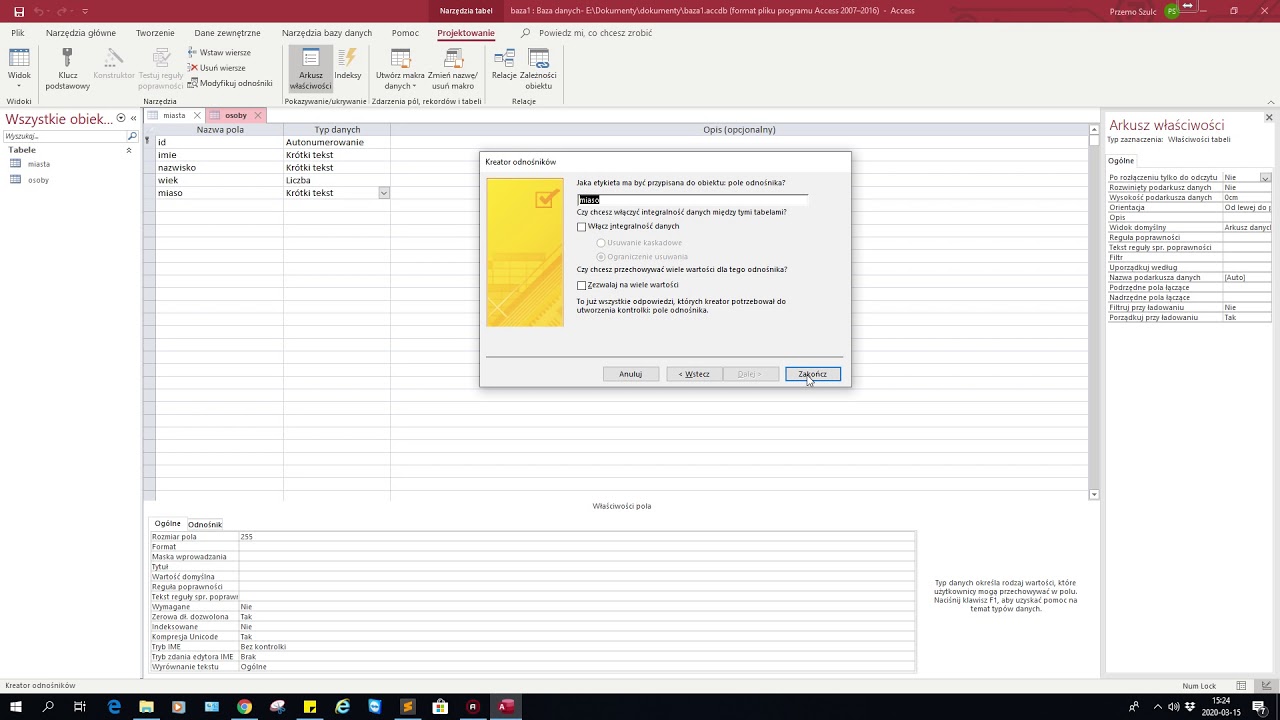Click the Ogólne tab in property sheet
This screenshot has width=1280, height=720.
point(1121,160)
